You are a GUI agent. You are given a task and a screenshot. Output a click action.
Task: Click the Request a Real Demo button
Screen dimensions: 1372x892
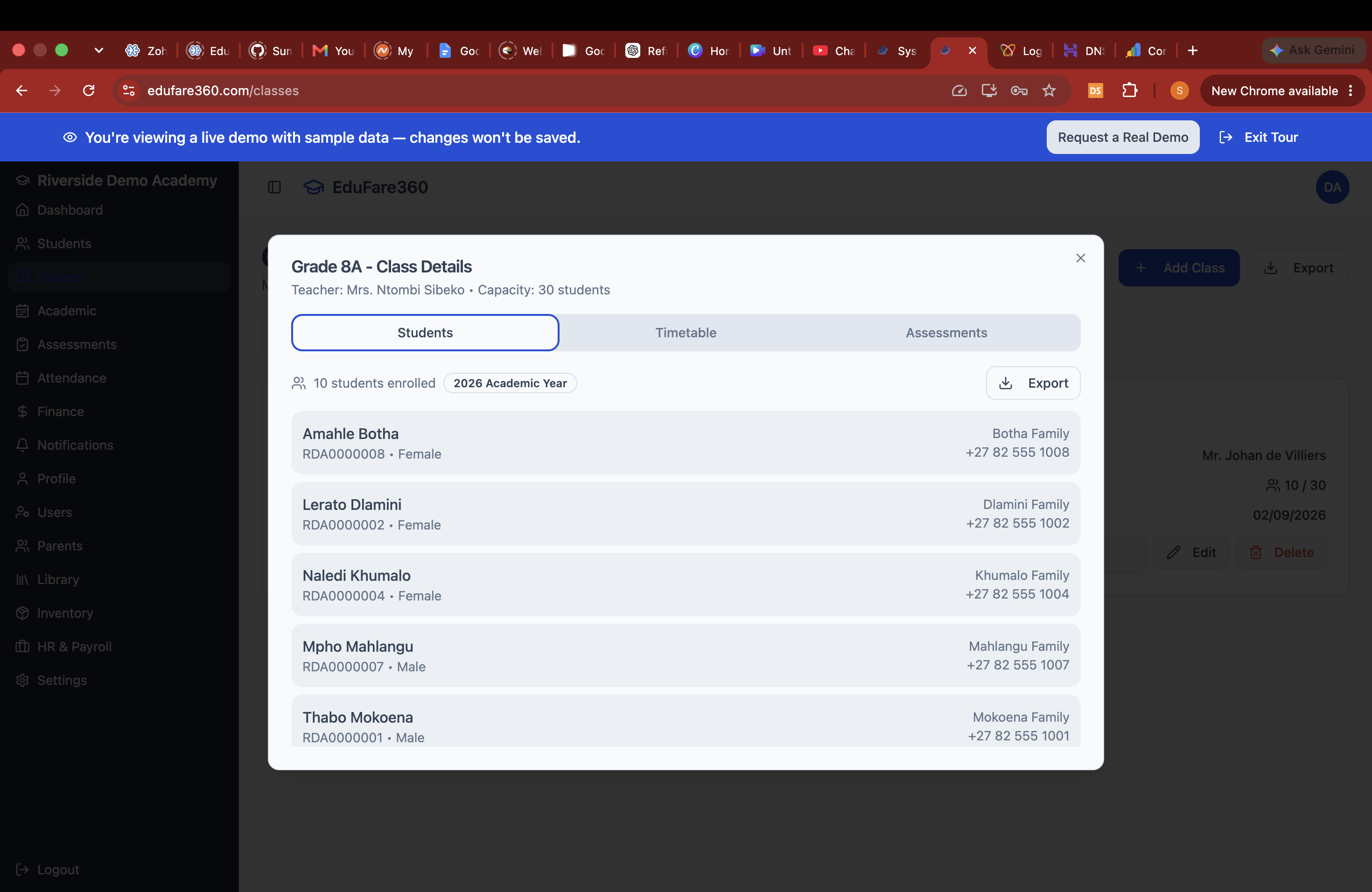tap(1123, 137)
